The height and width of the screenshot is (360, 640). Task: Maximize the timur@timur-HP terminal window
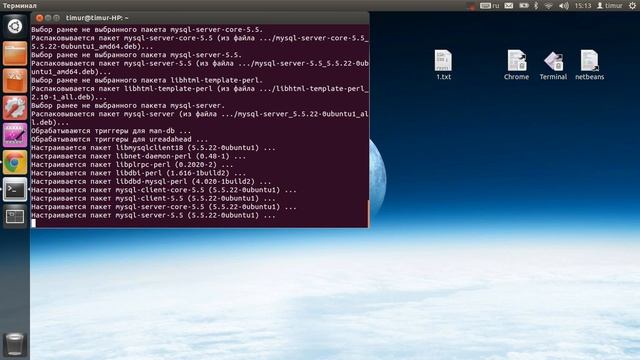coord(57,18)
